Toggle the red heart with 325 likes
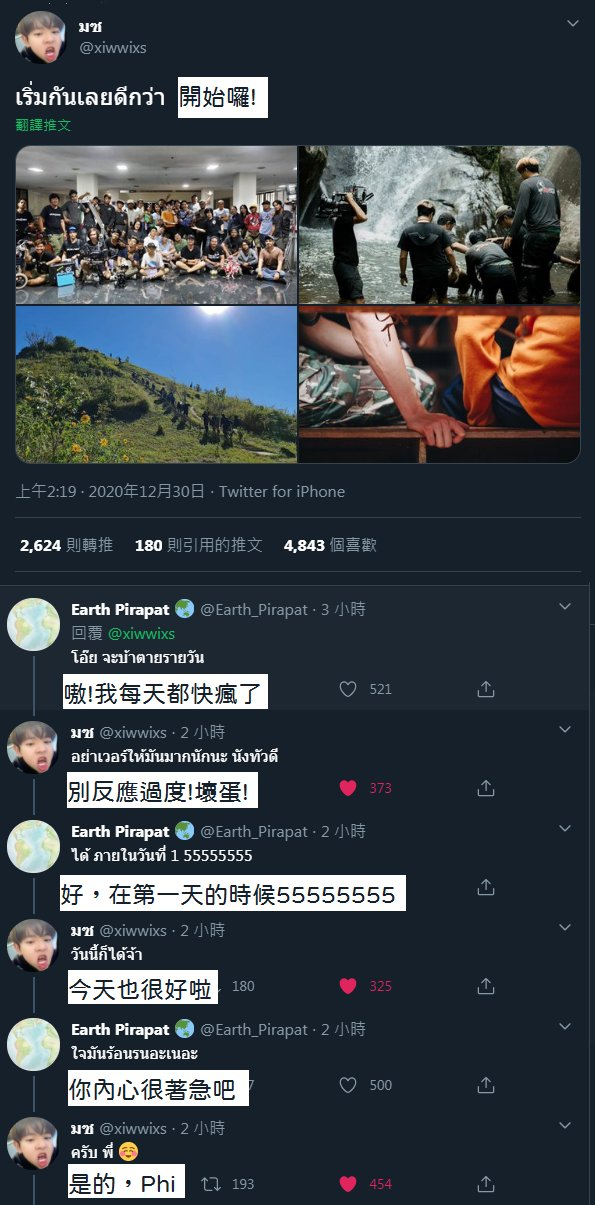The width and height of the screenshot is (595, 1205). tap(348, 986)
